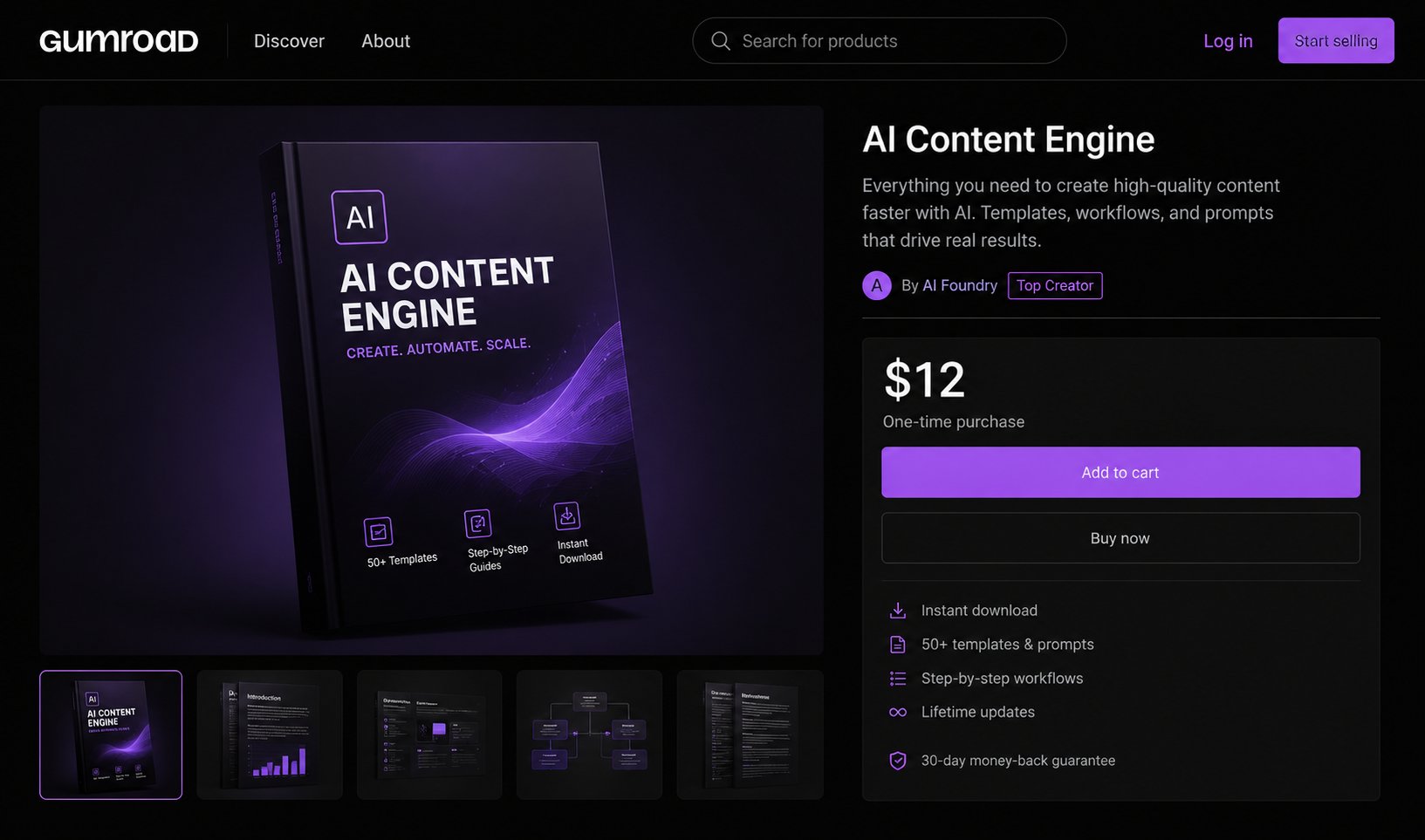Click the Top Creator badge

[x=1055, y=285]
